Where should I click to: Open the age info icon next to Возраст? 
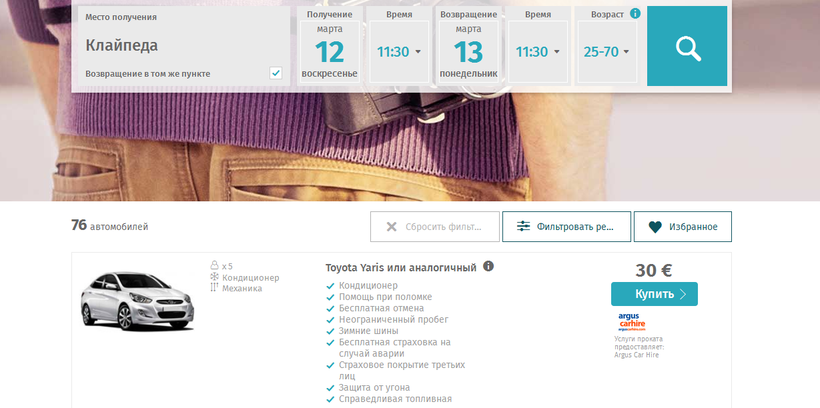tap(635, 14)
